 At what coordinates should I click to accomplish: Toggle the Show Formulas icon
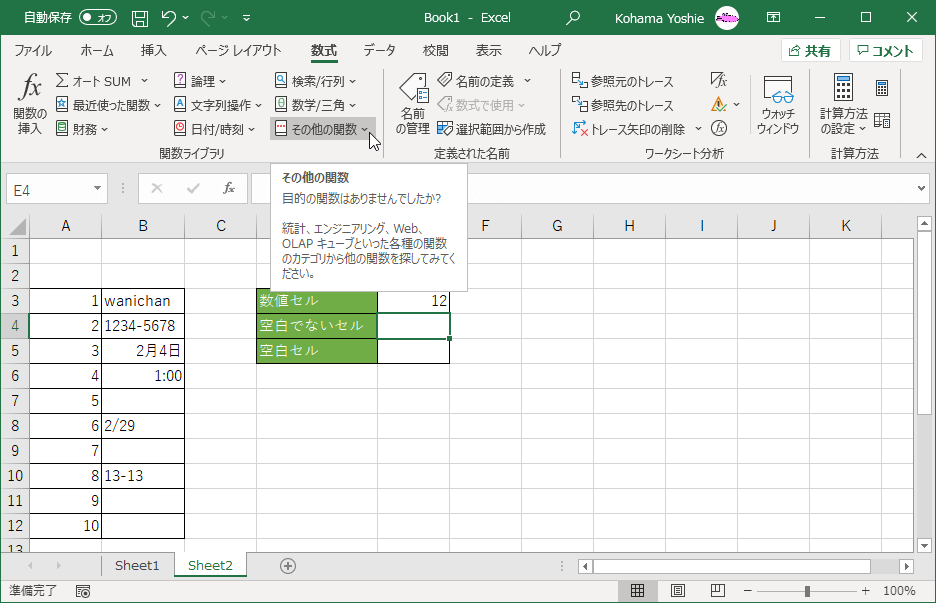pyautogui.click(x=719, y=80)
